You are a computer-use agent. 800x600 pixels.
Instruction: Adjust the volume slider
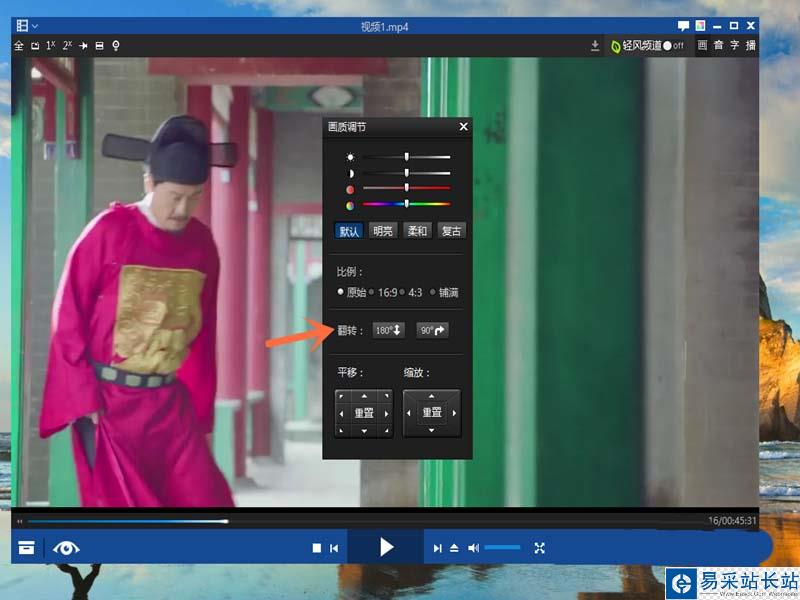point(502,547)
